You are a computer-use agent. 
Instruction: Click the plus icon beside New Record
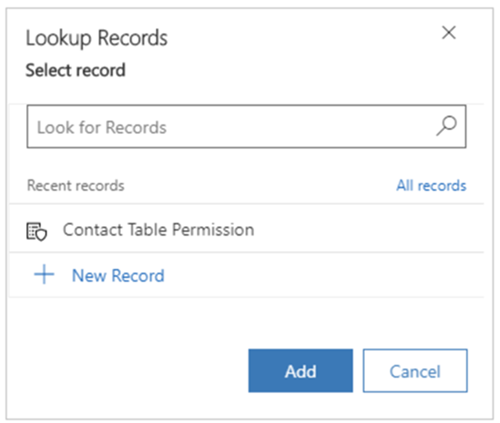point(44,274)
